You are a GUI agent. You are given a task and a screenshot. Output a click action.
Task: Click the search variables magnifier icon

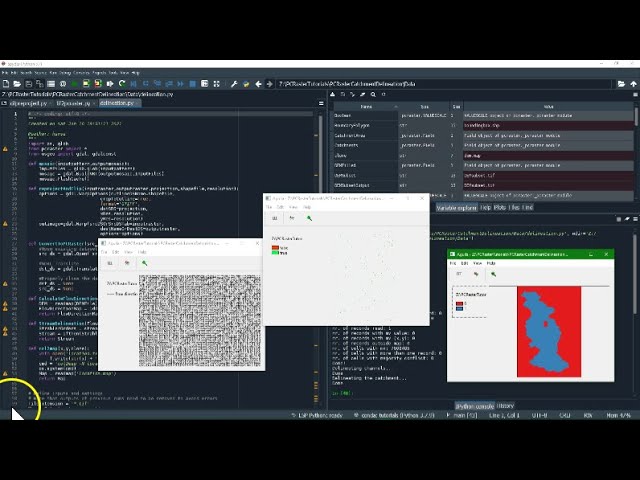pyautogui.click(x=373, y=94)
